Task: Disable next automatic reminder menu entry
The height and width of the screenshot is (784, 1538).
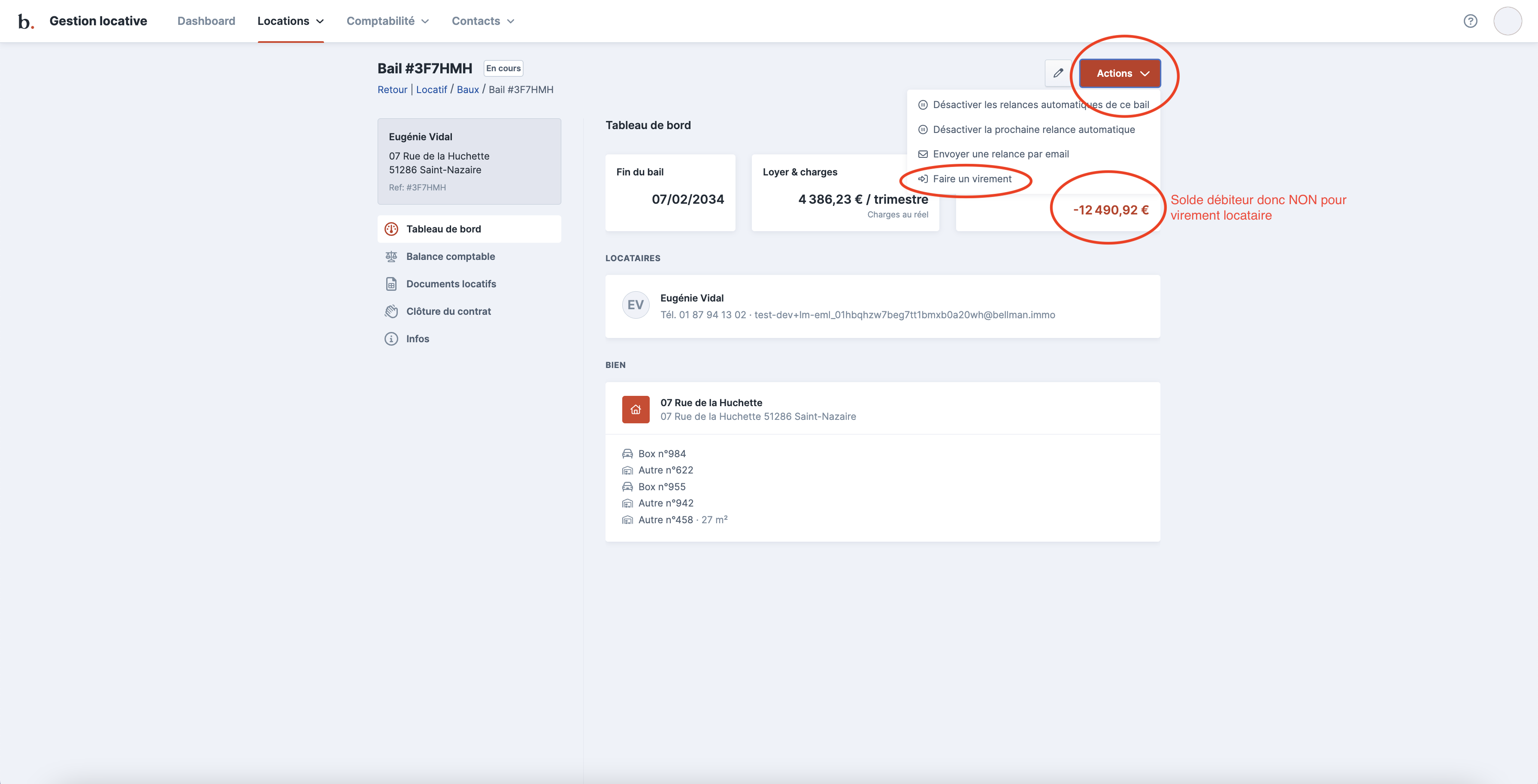Action: 1033,130
